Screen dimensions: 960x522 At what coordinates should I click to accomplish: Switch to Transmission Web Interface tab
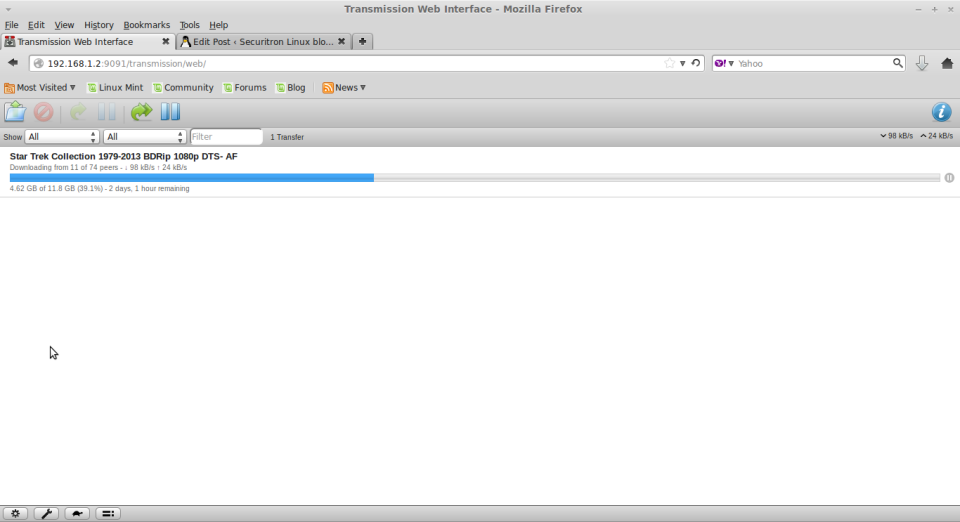88,42
